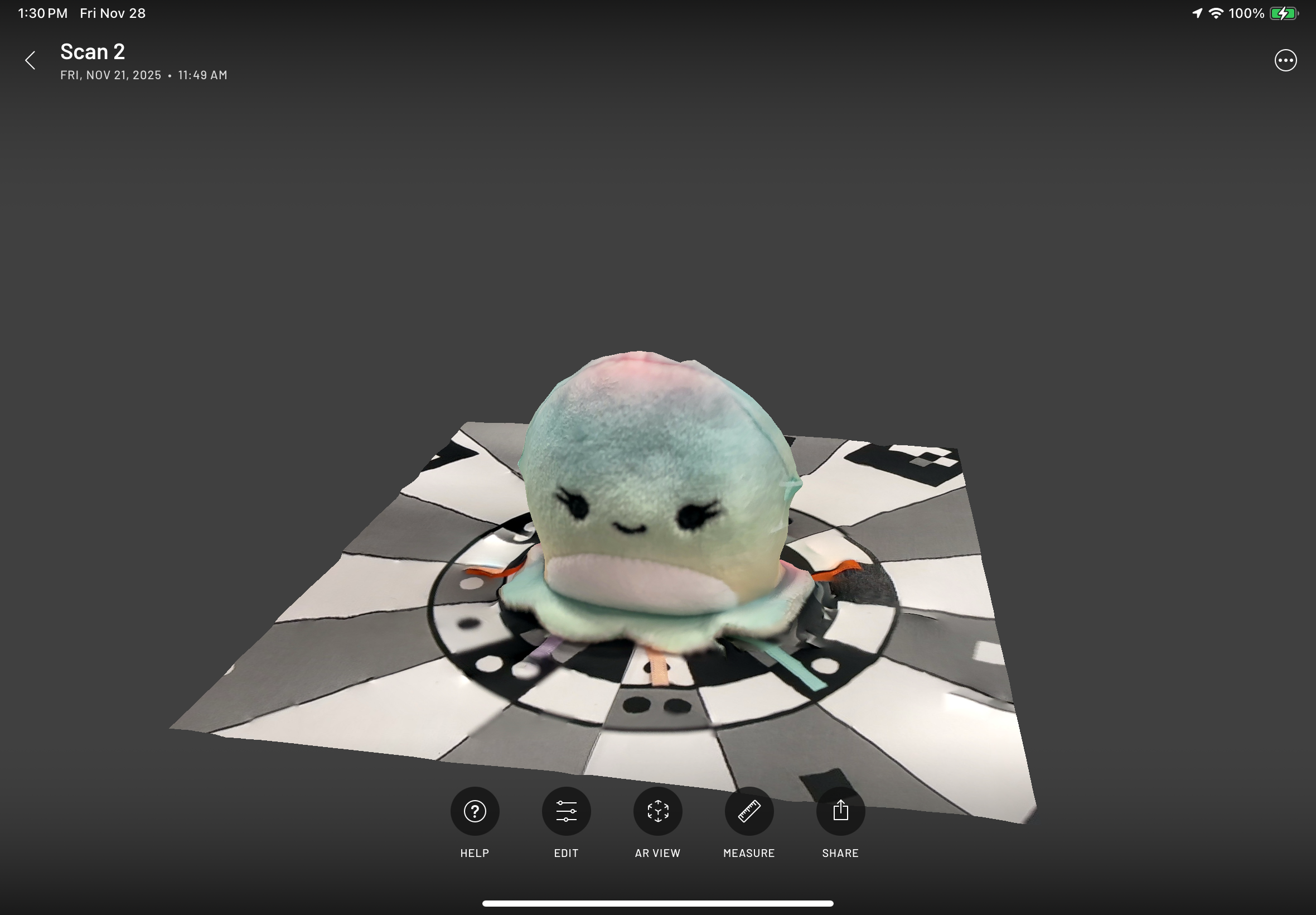Image resolution: width=1316 pixels, height=915 pixels.
Task: Tap the Help question mark icon
Action: coord(475,811)
